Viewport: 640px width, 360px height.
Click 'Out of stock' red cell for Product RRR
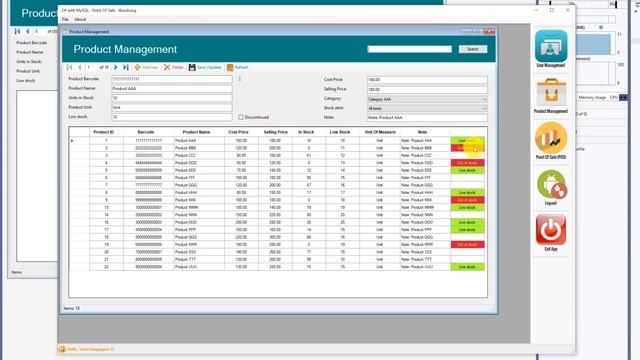[x=467, y=244]
